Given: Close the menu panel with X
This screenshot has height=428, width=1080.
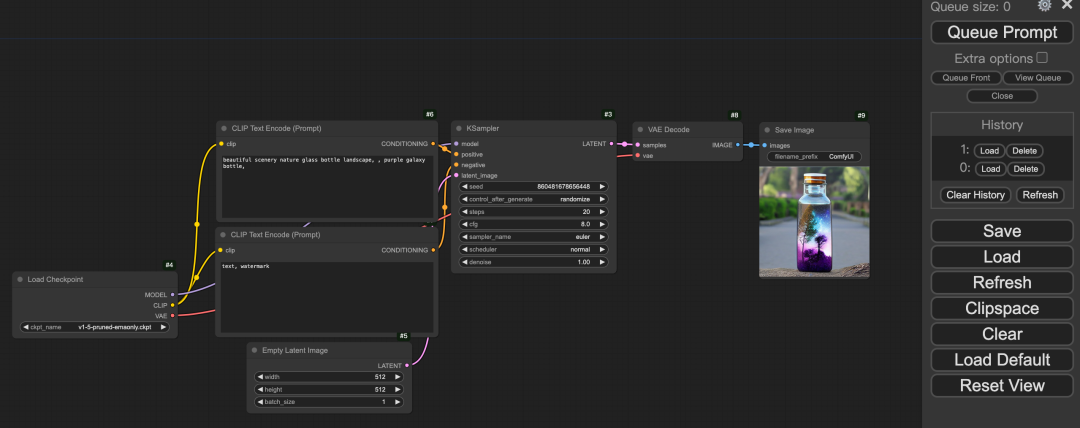Looking at the screenshot, I should [x=1067, y=5].
